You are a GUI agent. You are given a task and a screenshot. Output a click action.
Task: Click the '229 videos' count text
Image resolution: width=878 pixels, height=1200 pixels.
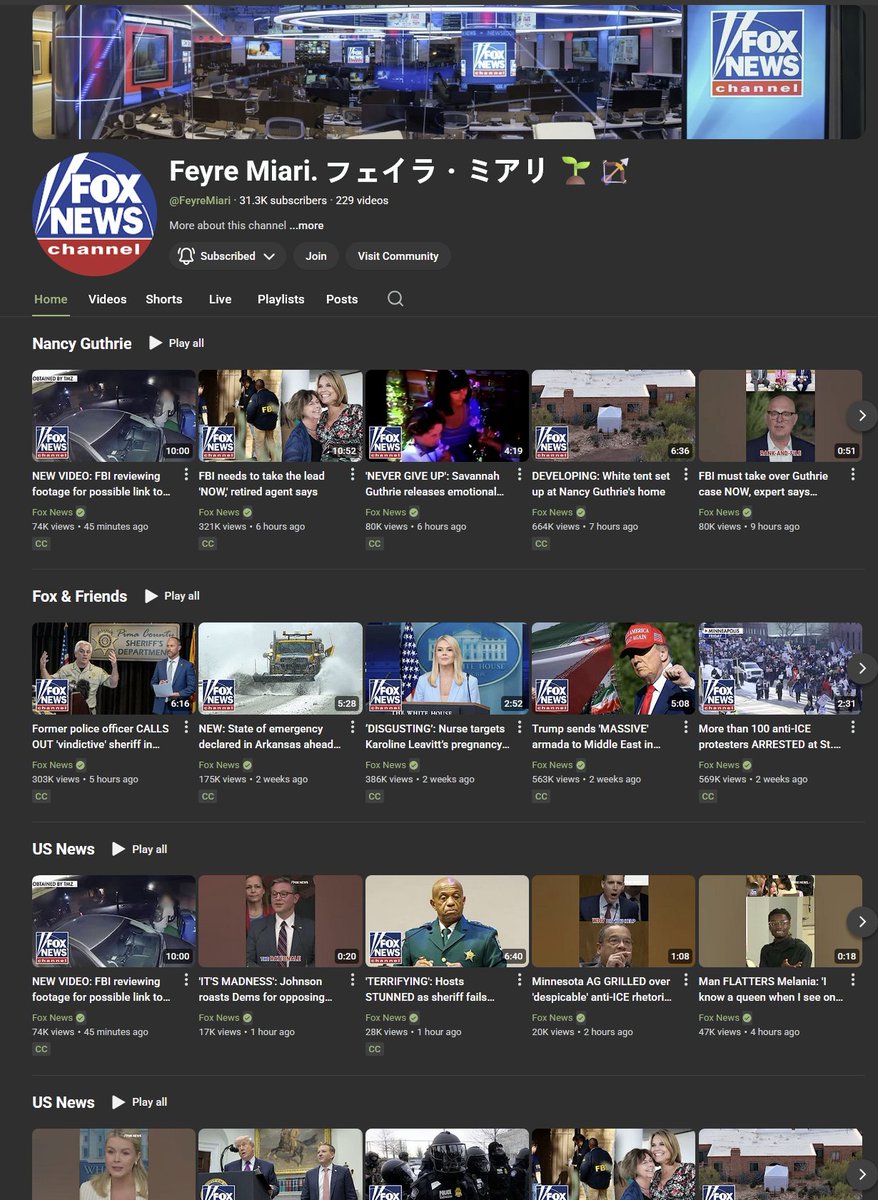pyautogui.click(x=362, y=200)
